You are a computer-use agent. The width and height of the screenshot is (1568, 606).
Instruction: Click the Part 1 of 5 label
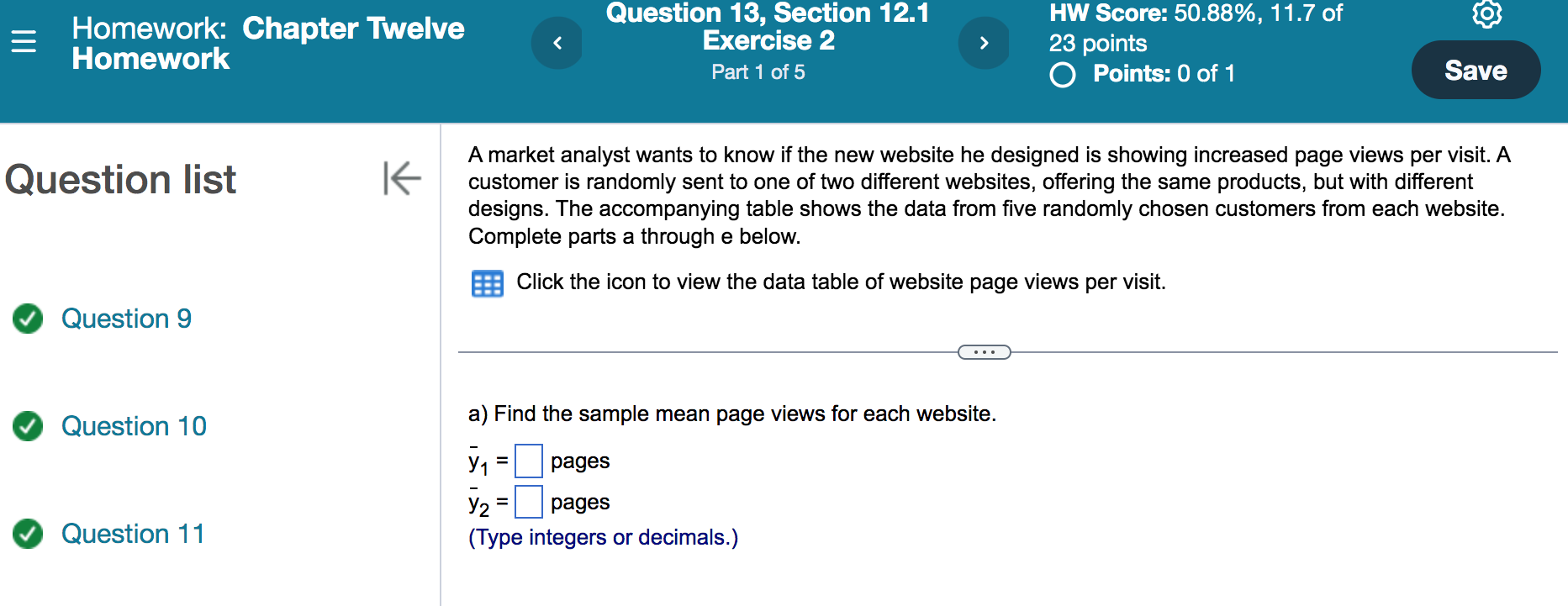click(x=758, y=73)
